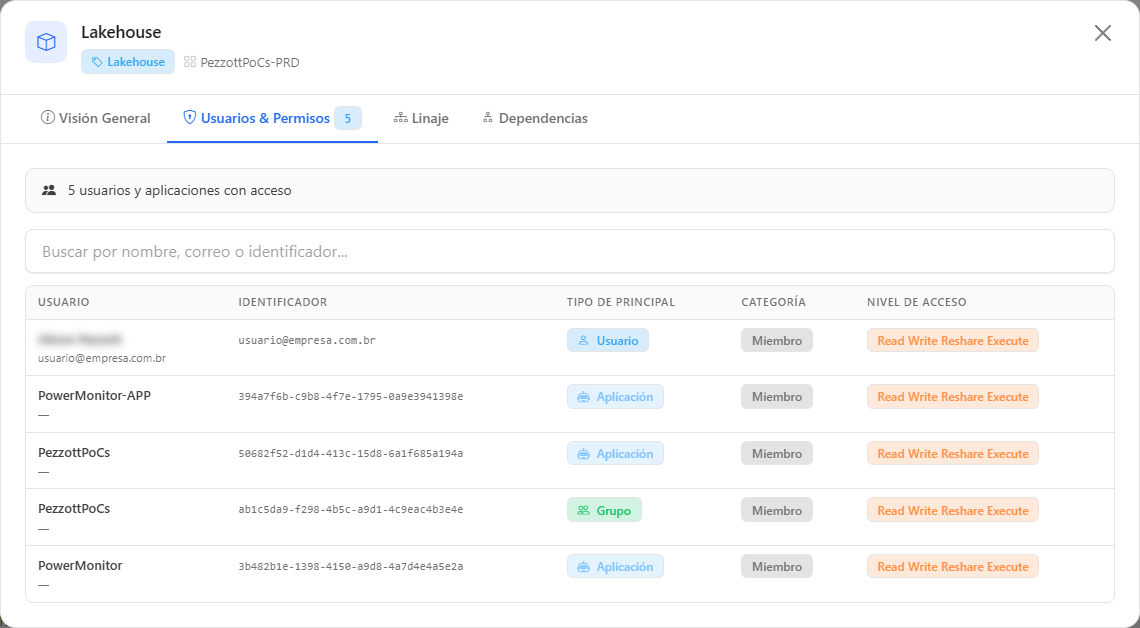Screen dimensions: 1140x628
Task: Click the Miembro badge in PowerMonitor-APP row
Action: [776, 397]
